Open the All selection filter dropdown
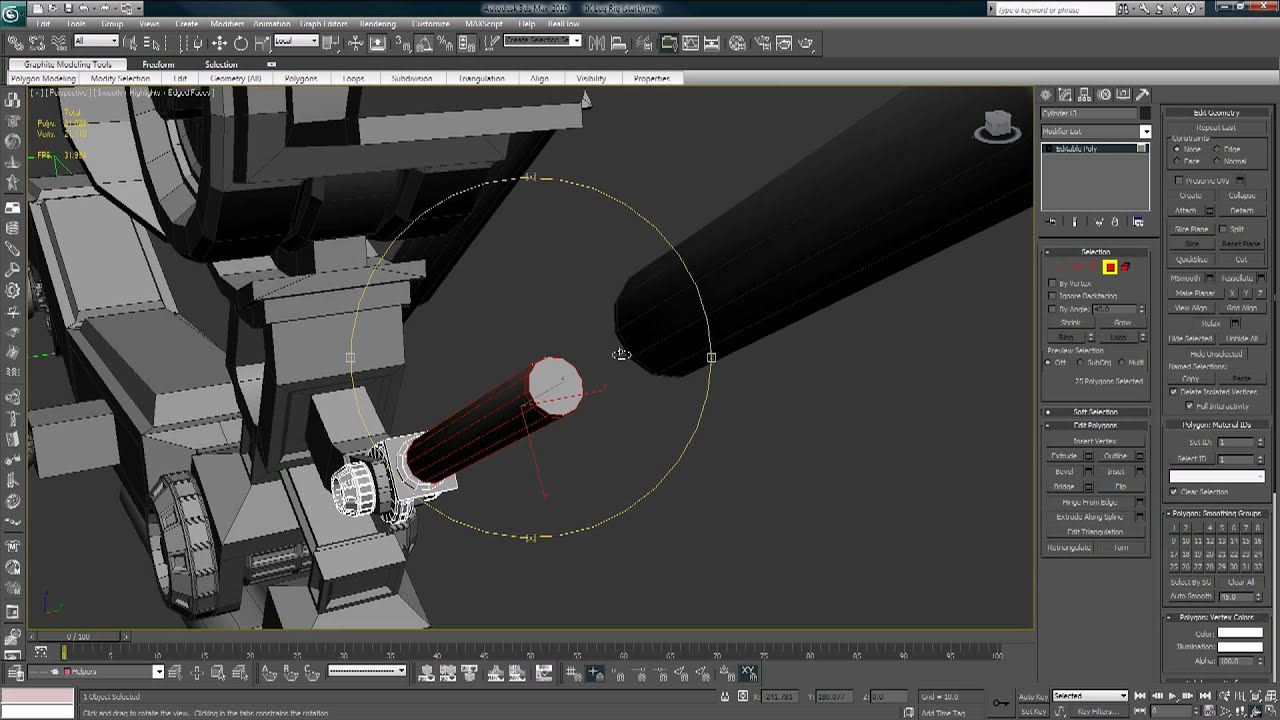 tap(96, 41)
